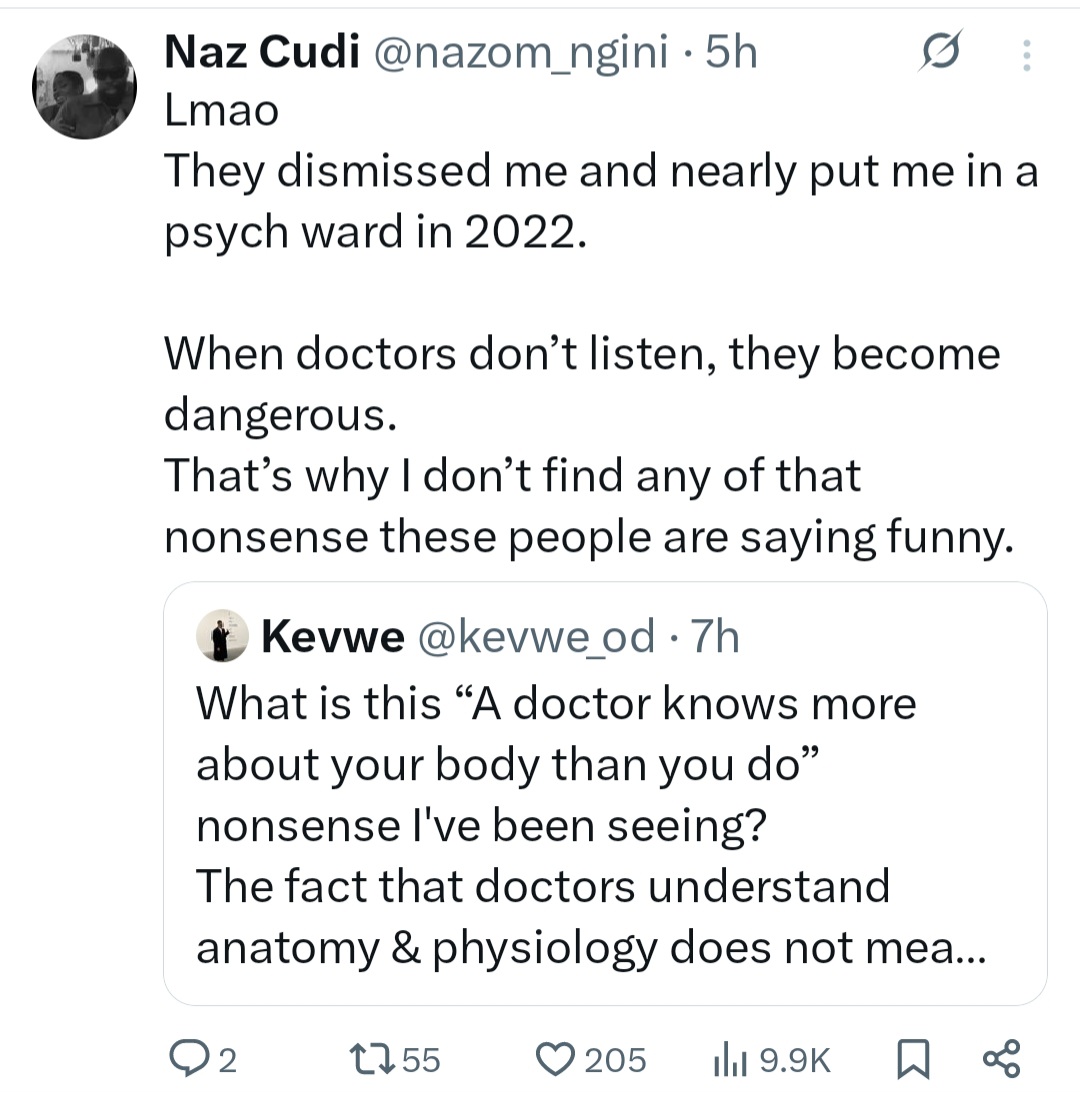1080x1095 pixels.
Task: Click the 55 reposts count
Action: (x=420, y=1060)
